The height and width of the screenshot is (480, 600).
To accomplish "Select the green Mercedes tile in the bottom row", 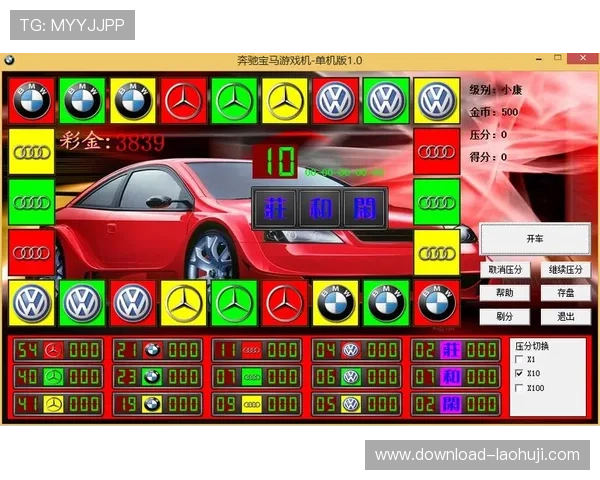I will 233,303.
